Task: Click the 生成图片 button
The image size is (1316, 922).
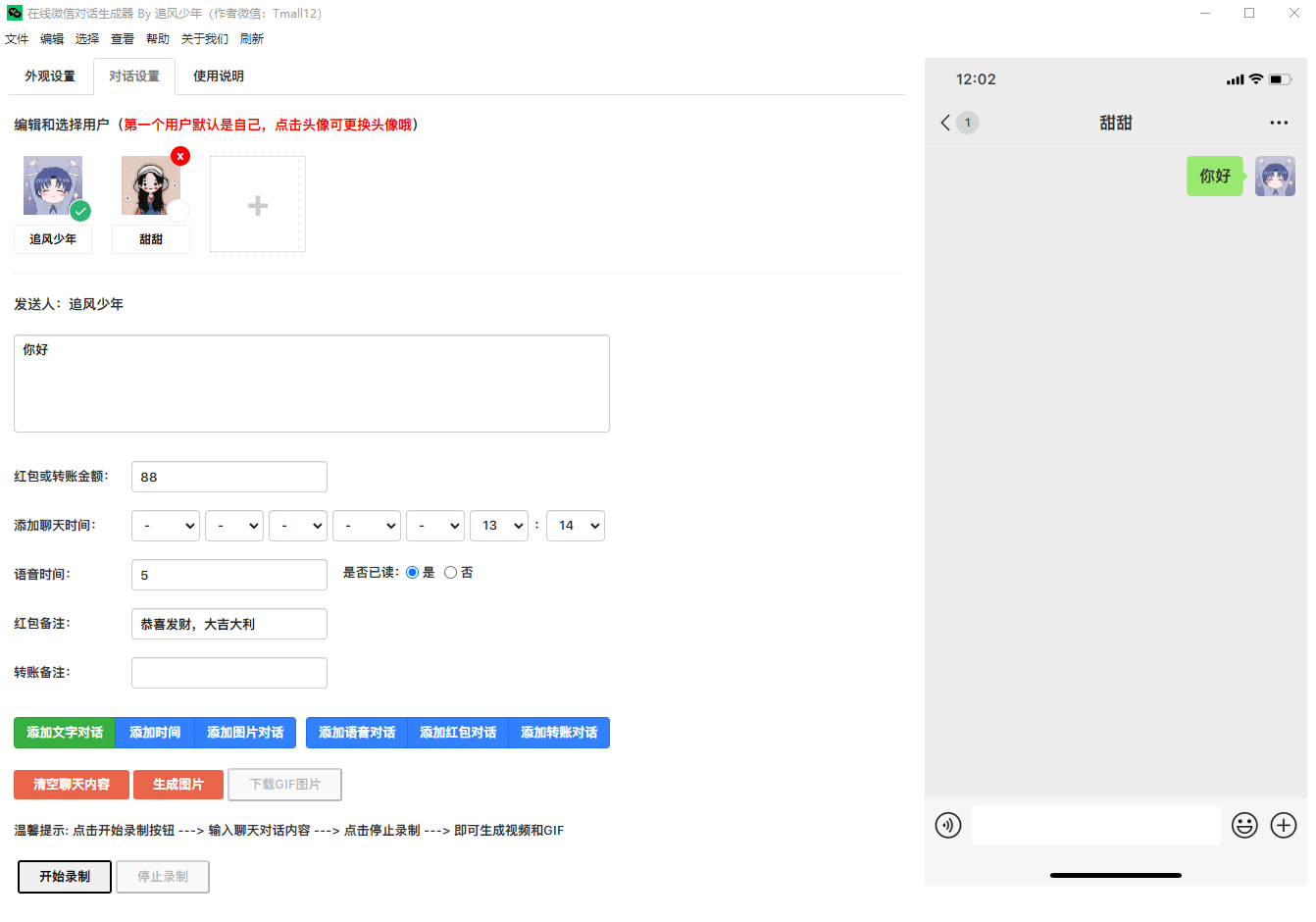Action: (x=177, y=784)
